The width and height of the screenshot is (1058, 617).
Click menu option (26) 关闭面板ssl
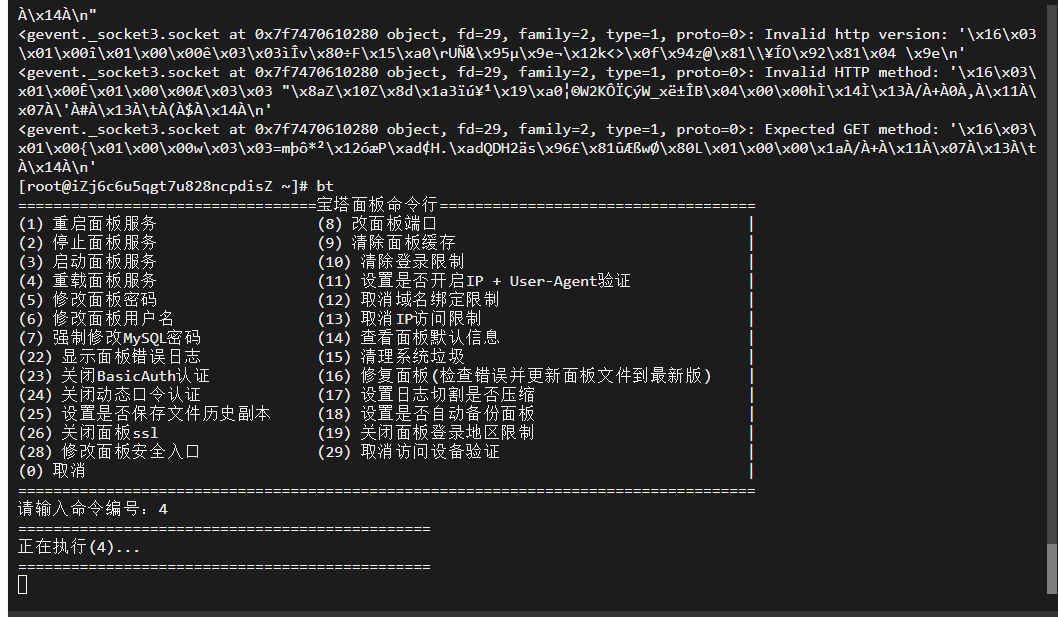pyautogui.click(x=88, y=433)
